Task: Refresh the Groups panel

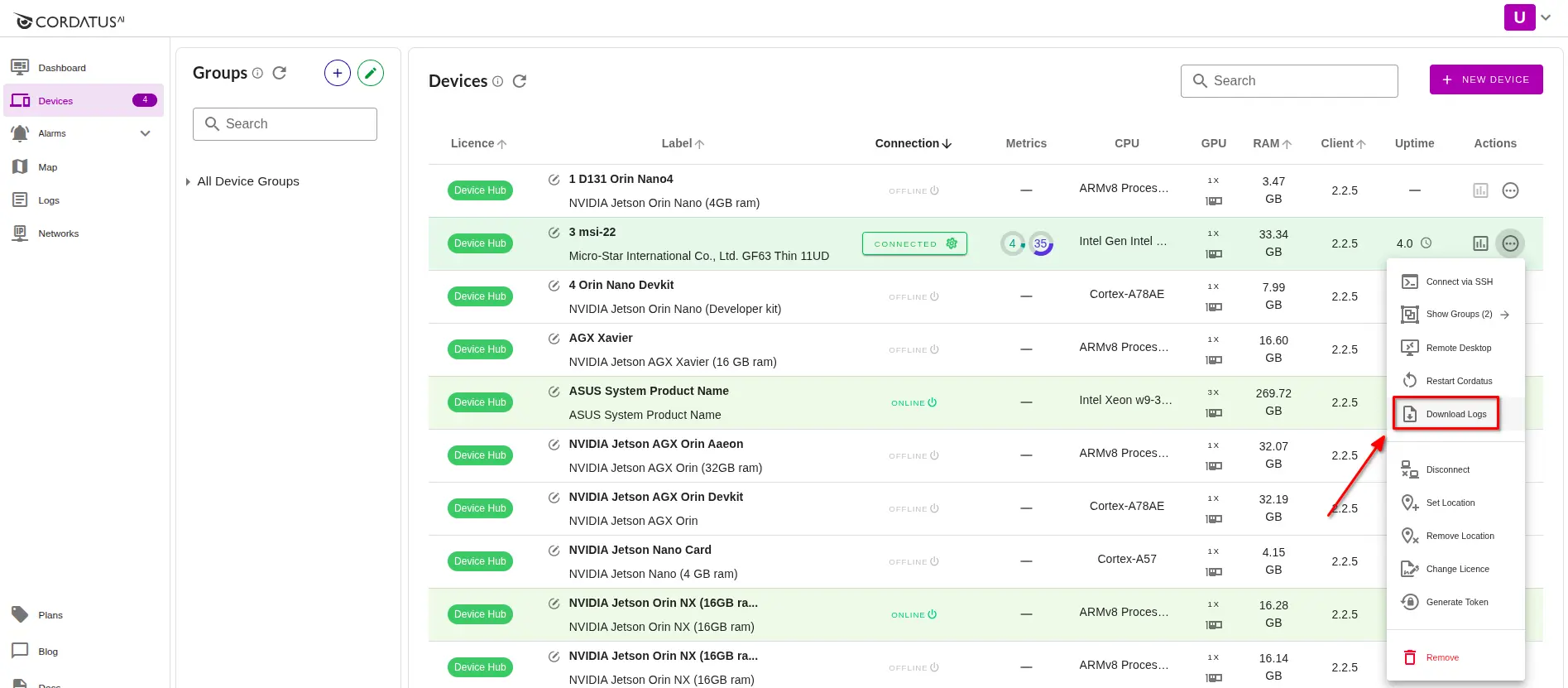Action: 280,73
